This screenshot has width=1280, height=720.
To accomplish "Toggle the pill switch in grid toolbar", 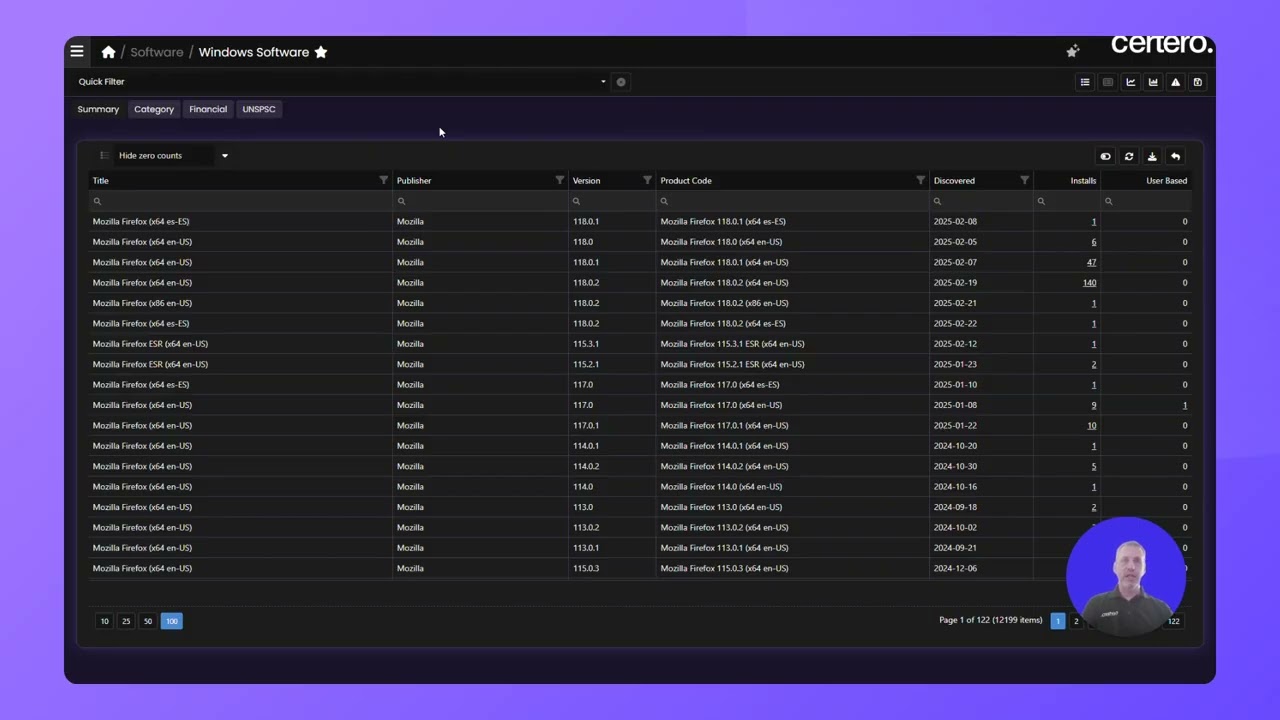I will coord(1105,156).
